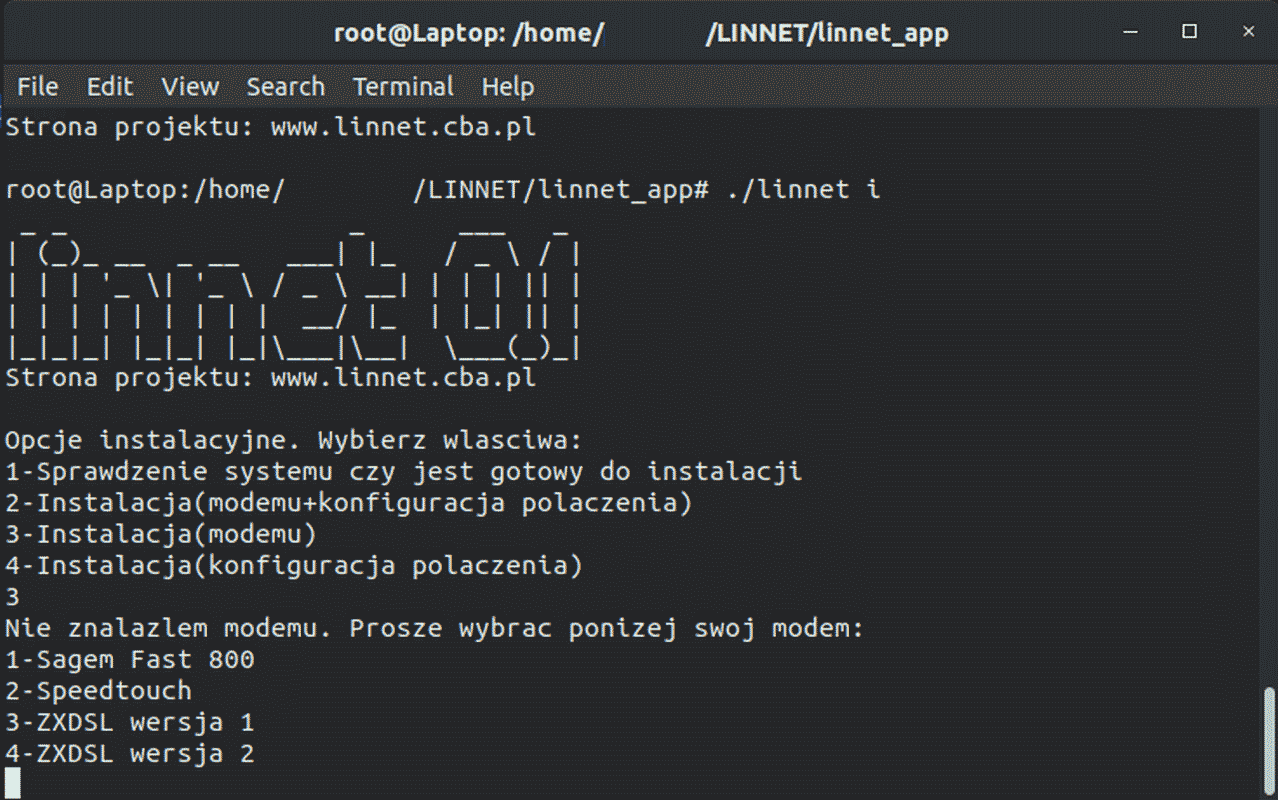
Task: Open the Edit menu
Action: [110, 87]
